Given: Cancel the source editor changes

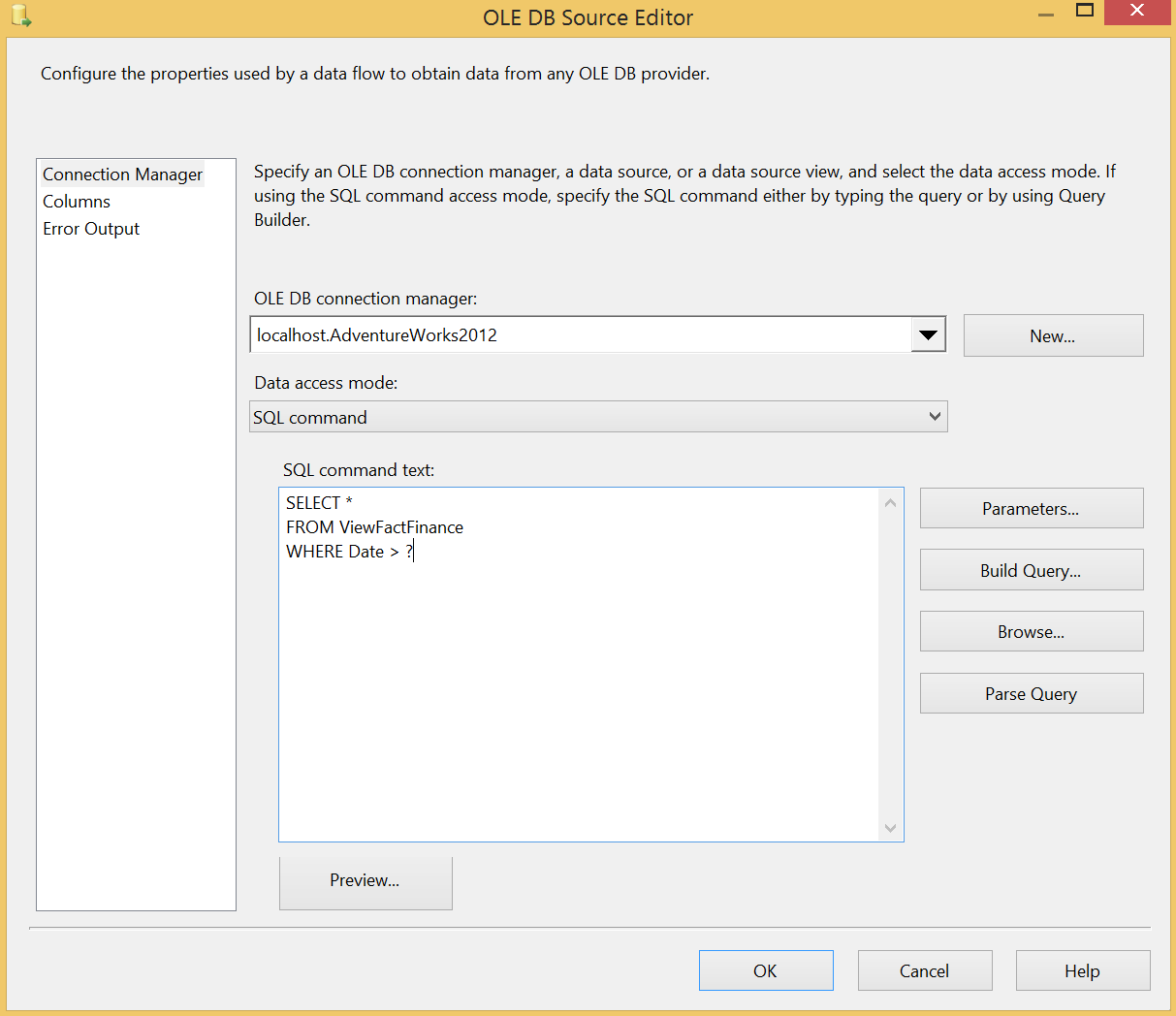Looking at the screenshot, I should point(924,970).
